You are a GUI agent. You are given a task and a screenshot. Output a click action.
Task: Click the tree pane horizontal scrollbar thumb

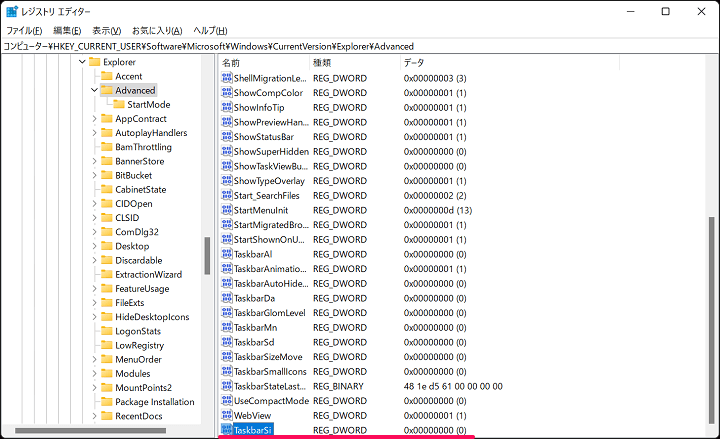coord(90,431)
